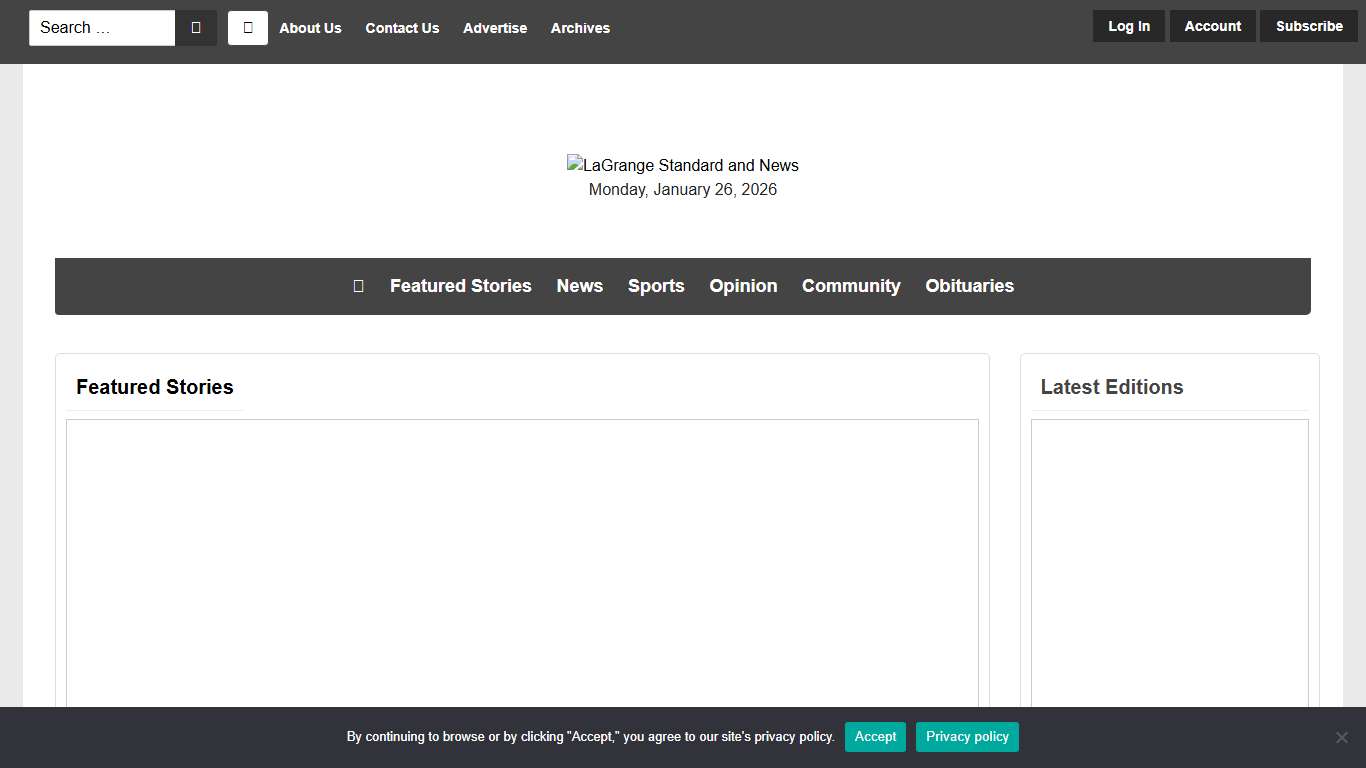Viewport: 1366px width, 768px height.
Task: Click the Subscribe button
Action: pyautogui.click(x=1309, y=26)
